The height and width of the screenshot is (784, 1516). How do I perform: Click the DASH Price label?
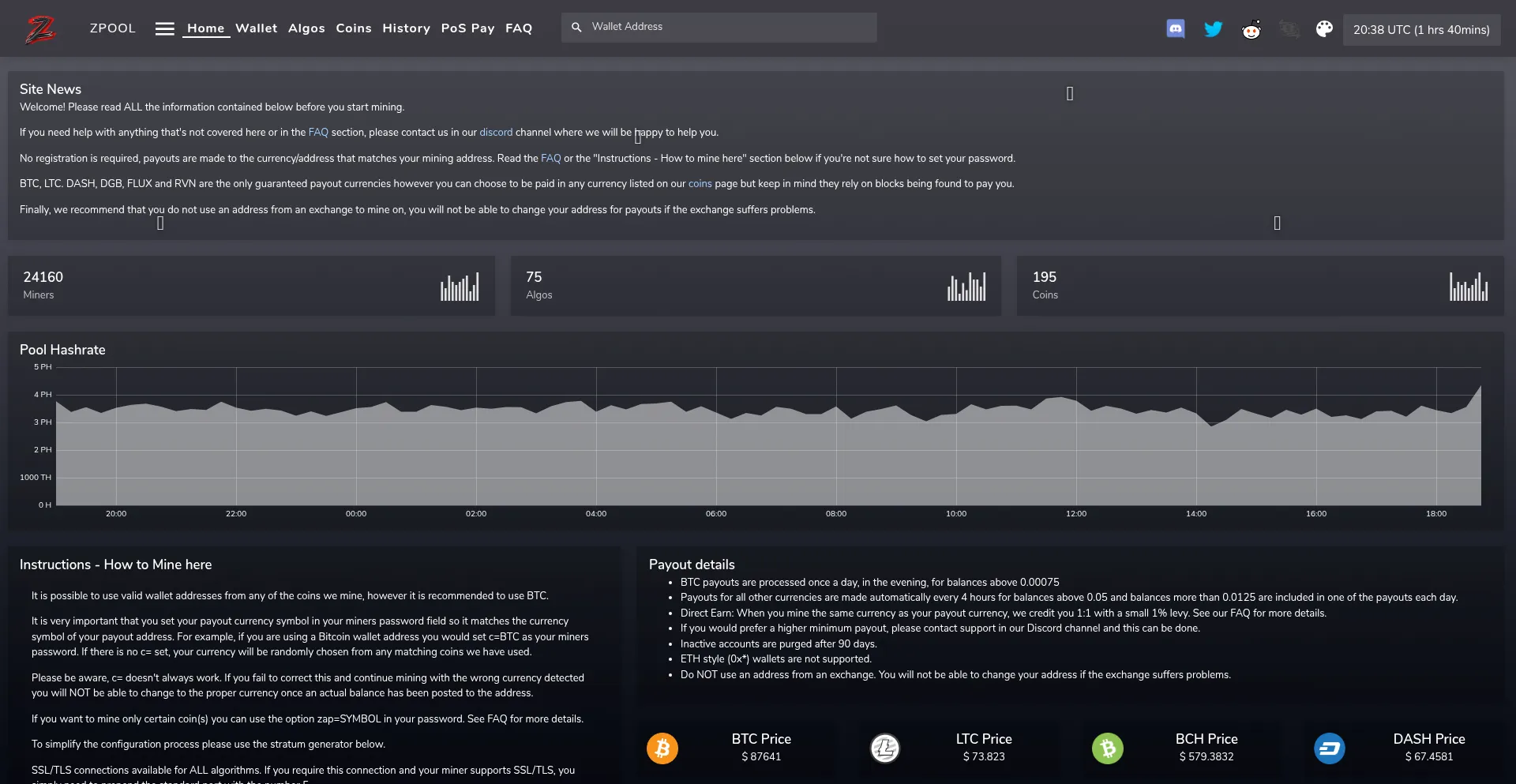1429,739
